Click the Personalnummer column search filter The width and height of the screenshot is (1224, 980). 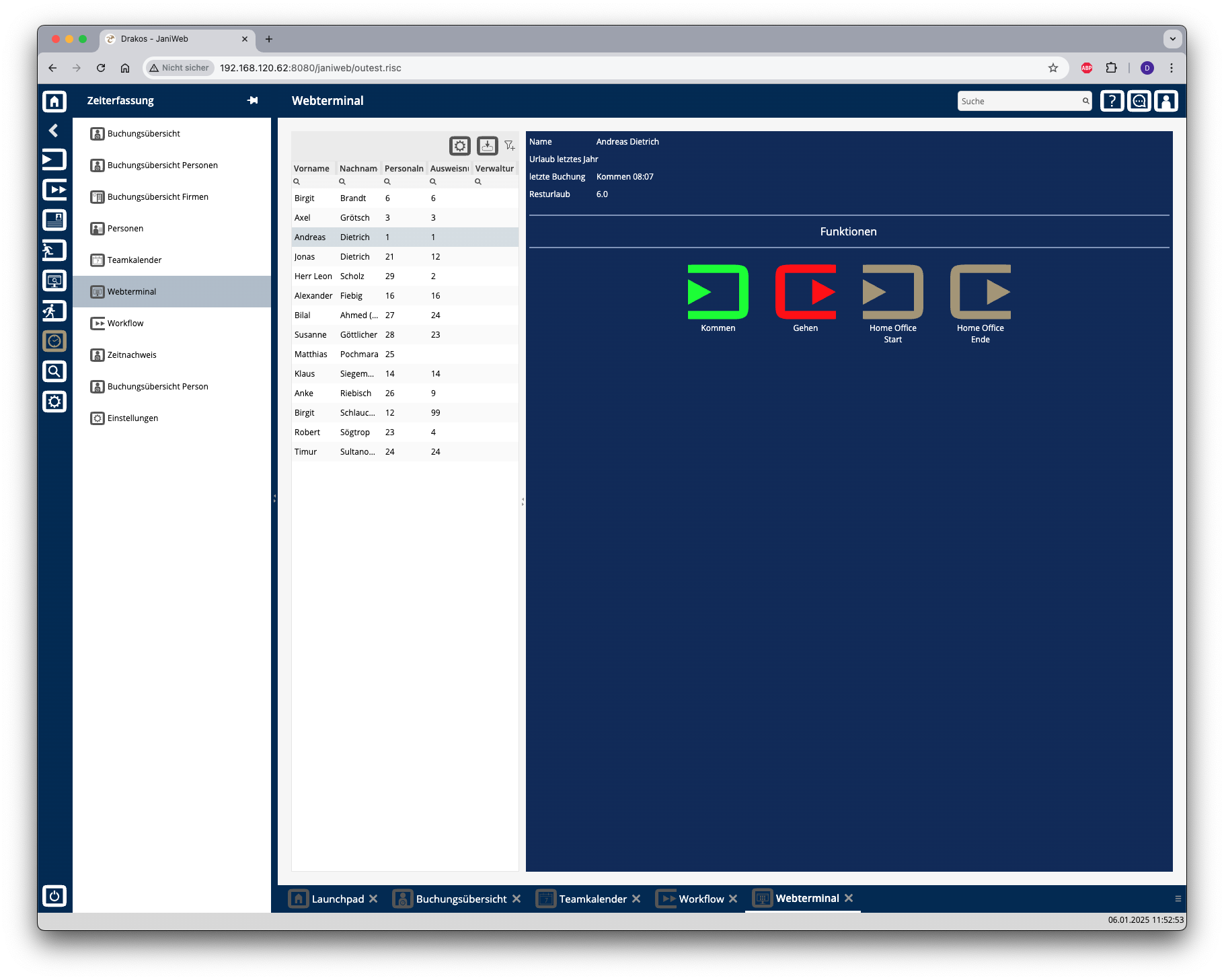tap(404, 182)
